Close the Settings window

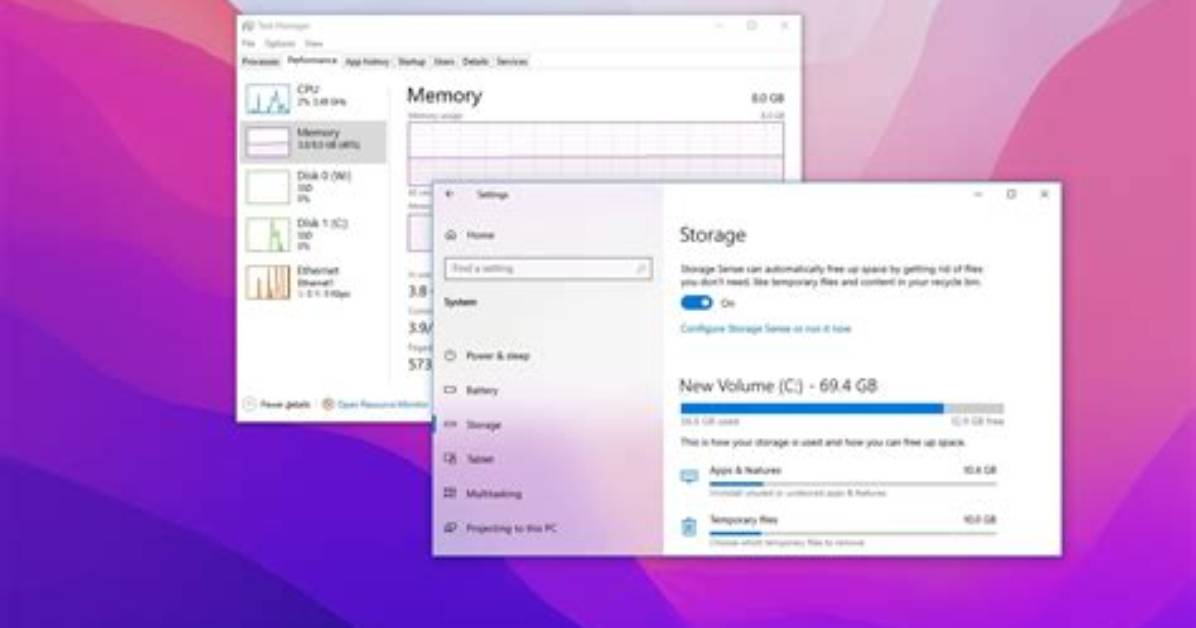1044,195
